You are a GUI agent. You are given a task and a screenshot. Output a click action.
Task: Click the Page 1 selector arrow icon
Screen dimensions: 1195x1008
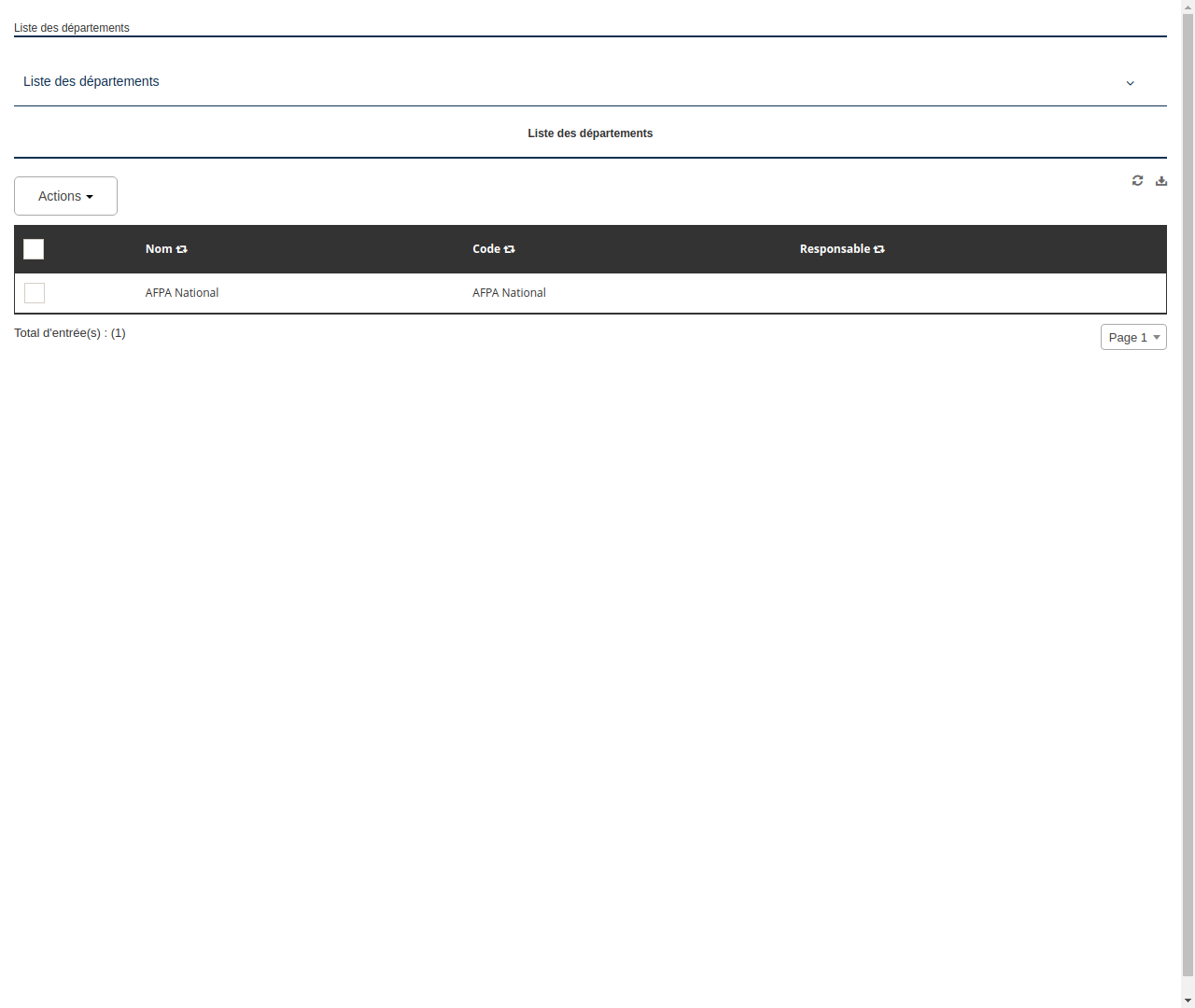1157,337
